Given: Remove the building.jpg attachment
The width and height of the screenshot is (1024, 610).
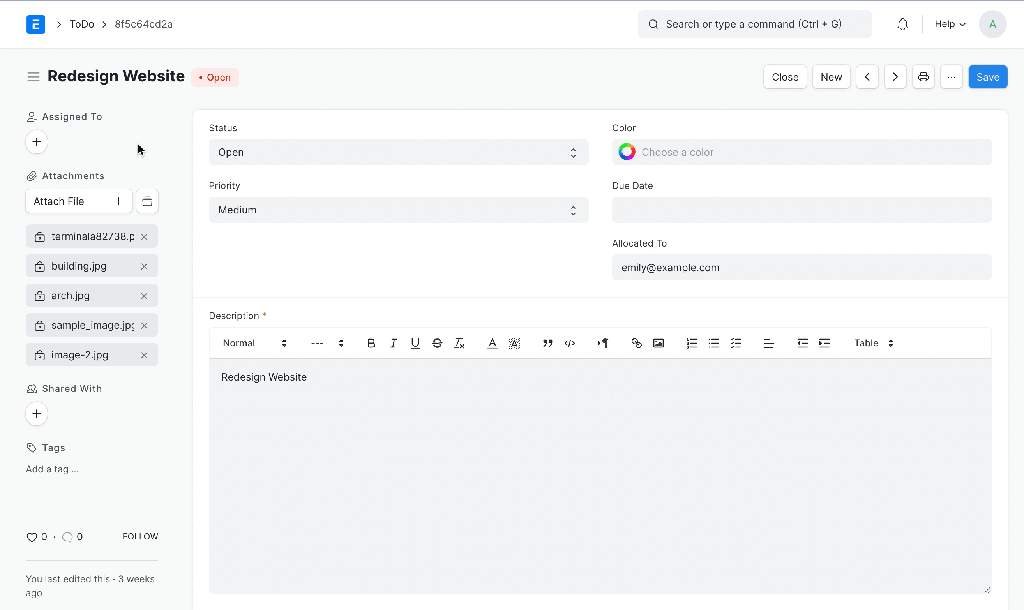Looking at the screenshot, I should pos(144,267).
